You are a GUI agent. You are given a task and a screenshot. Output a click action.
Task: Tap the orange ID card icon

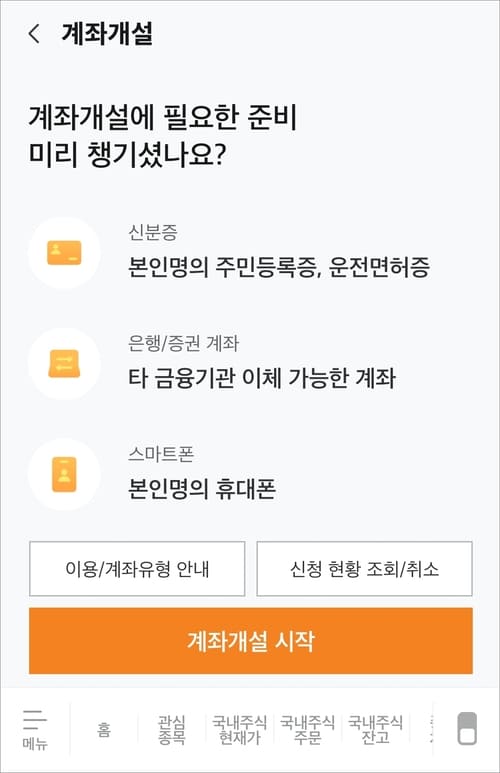64,253
